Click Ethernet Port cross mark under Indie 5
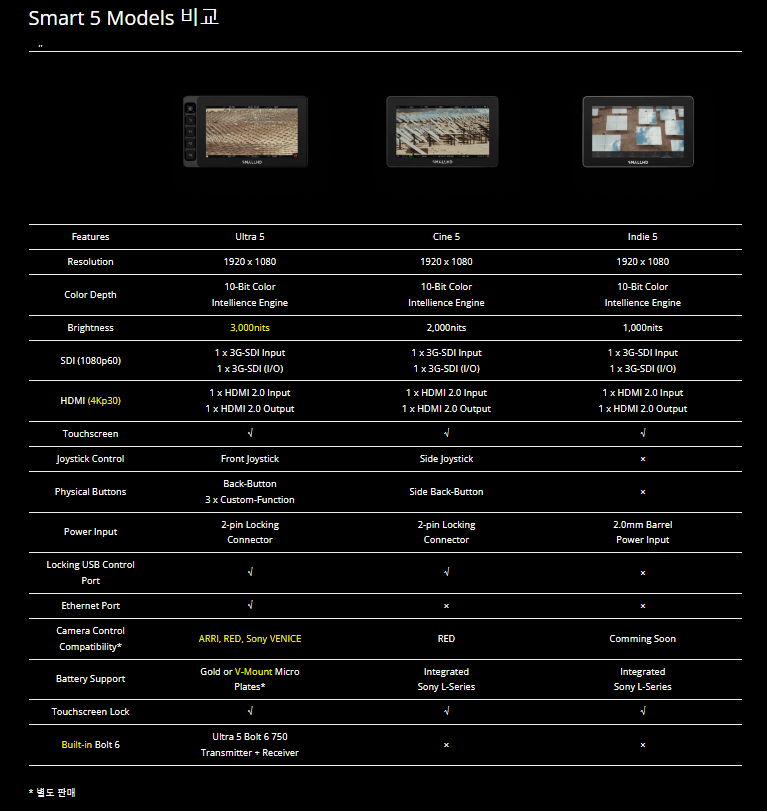Screen dimensions: 767x811 (643, 606)
